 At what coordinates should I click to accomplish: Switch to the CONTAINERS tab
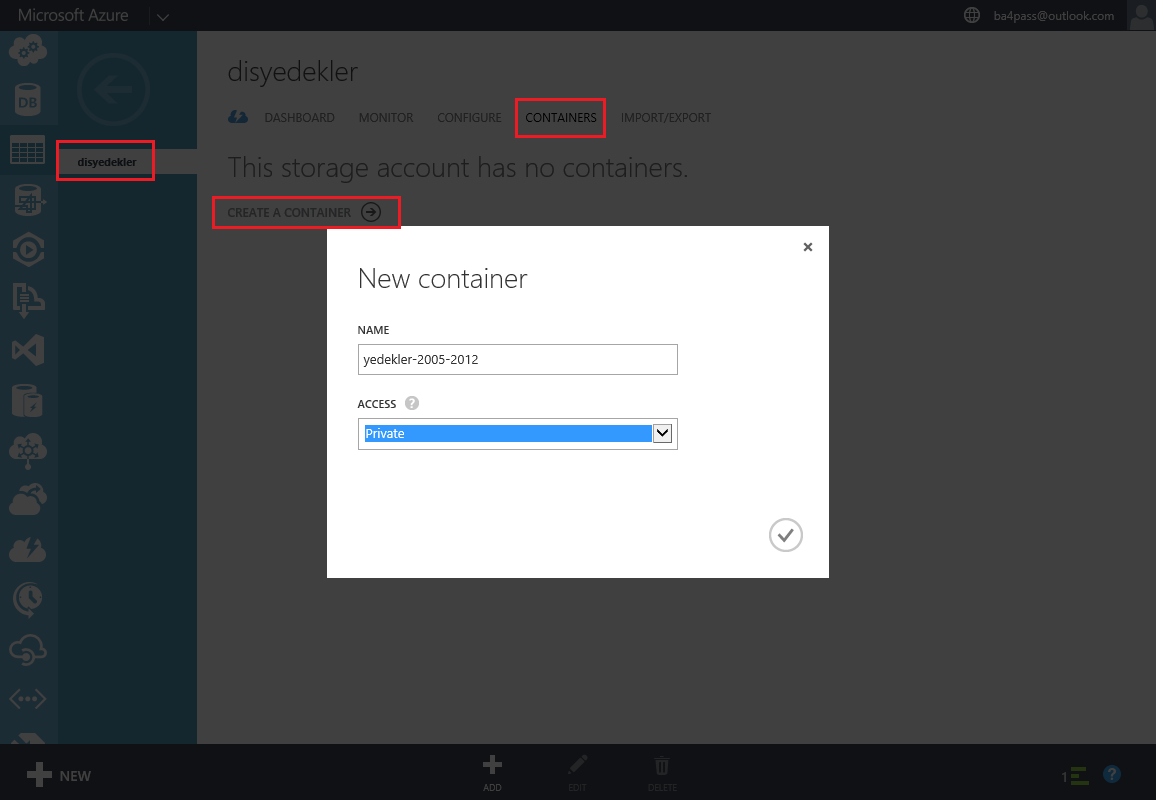point(561,118)
